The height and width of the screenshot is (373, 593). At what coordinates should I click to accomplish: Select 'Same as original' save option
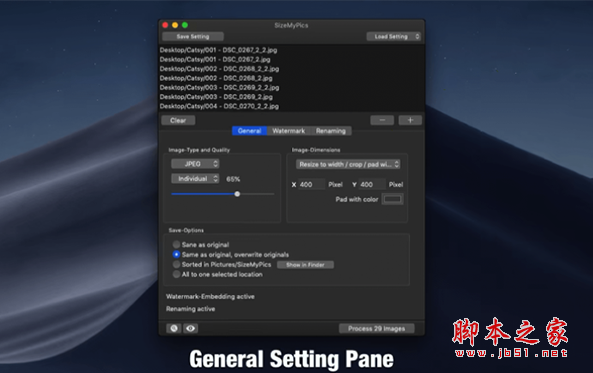click(176, 244)
